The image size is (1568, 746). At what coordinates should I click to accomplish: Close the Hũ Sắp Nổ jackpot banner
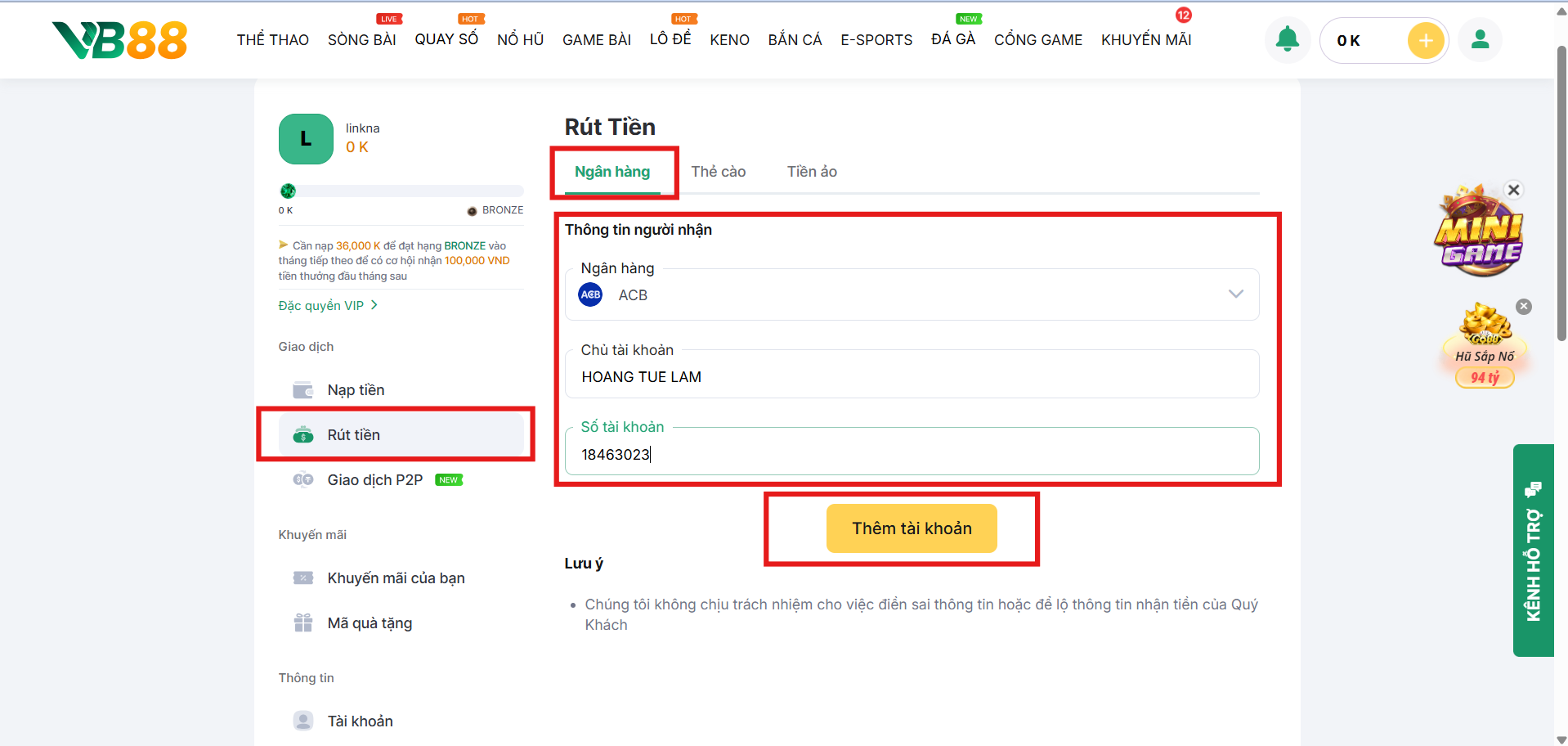pyautogui.click(x=1524, y=307)
